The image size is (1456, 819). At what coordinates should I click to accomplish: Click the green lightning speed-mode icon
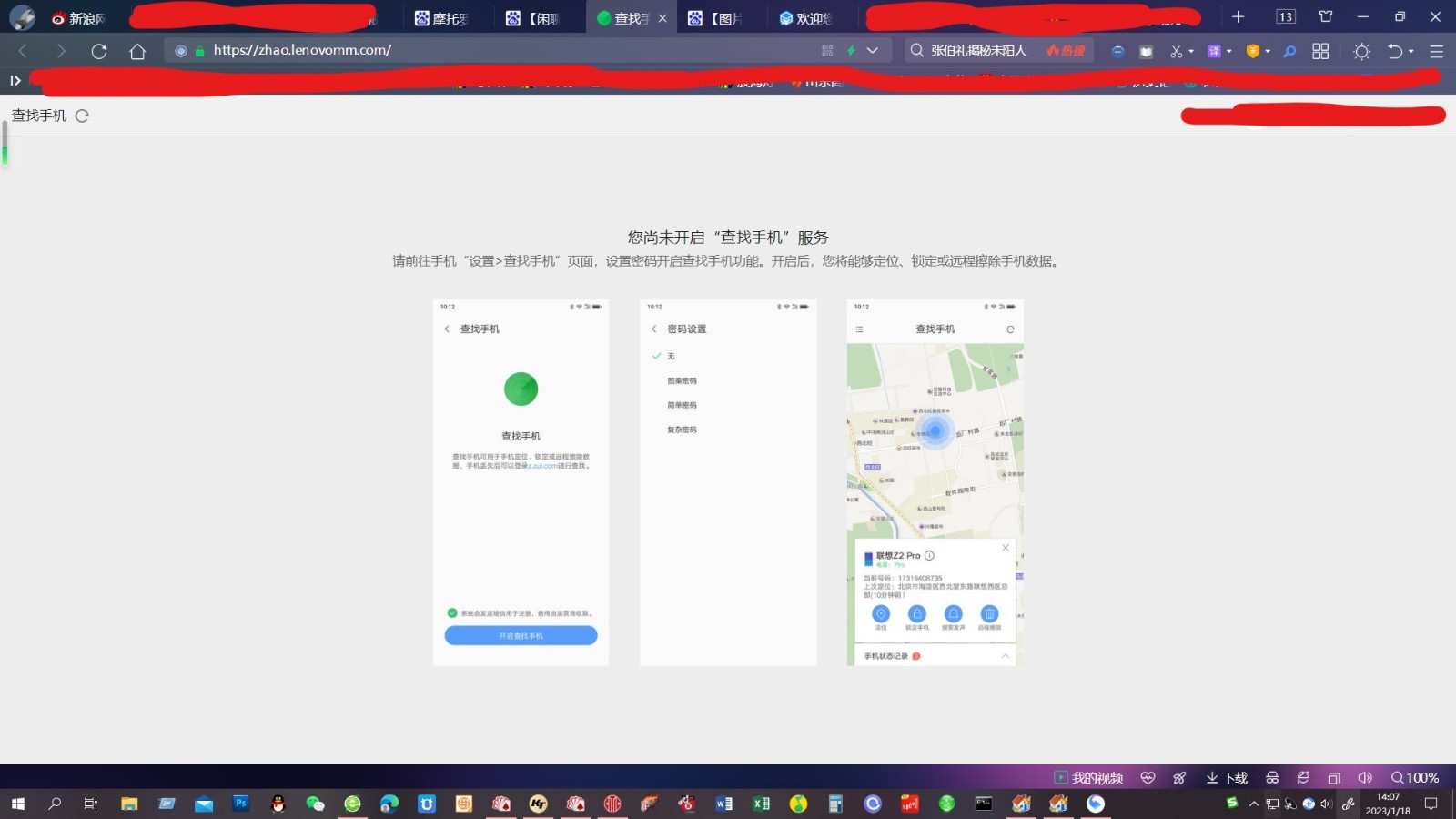pyautogui.click(x=851, y=51)
